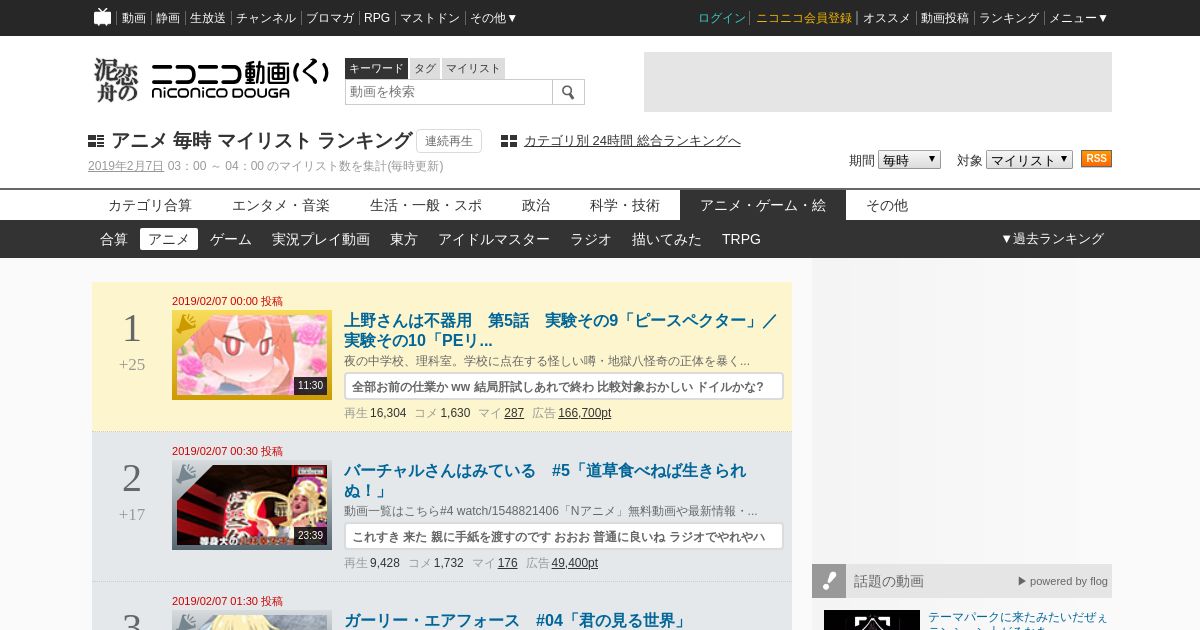Open 動画 in top navigation
The image size is (1200, 630).
[x=134, y=18]
